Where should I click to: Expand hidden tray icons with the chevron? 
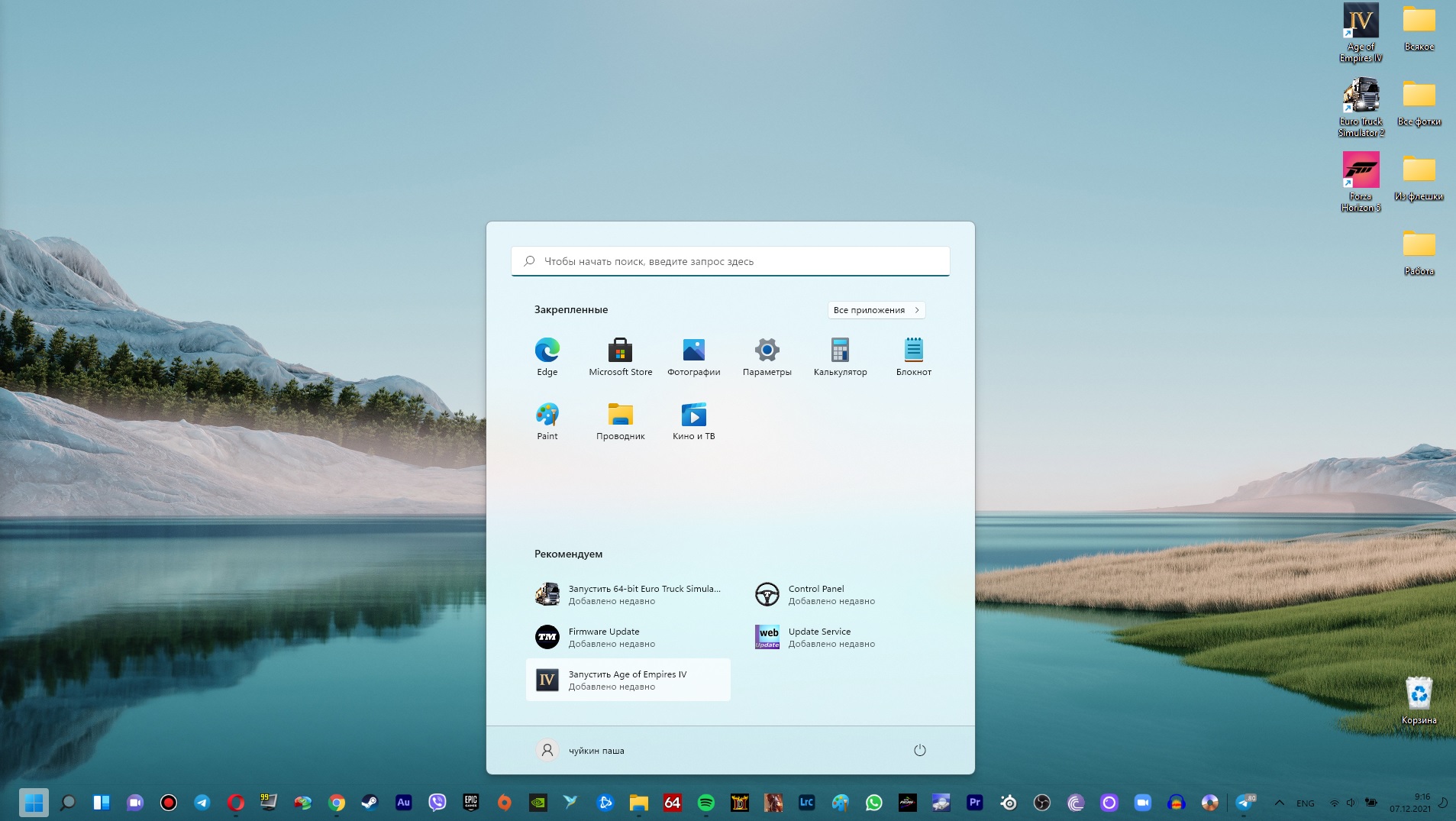coord(1280,803)
